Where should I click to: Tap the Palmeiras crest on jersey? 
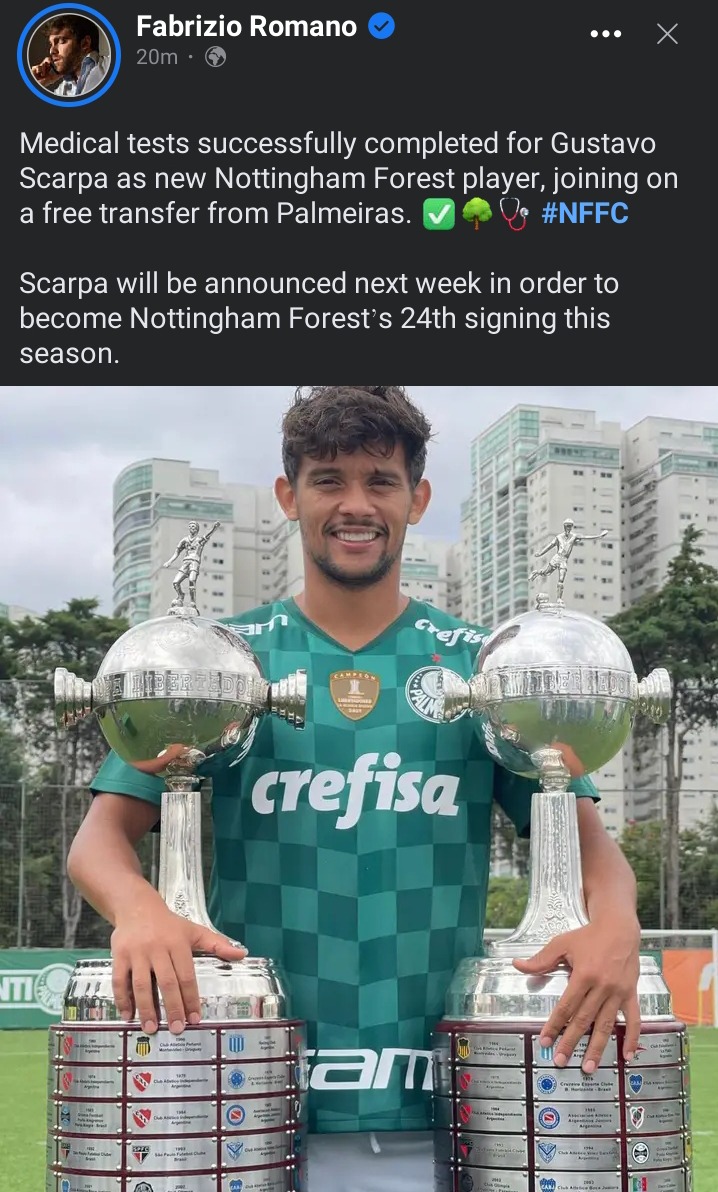426,693
